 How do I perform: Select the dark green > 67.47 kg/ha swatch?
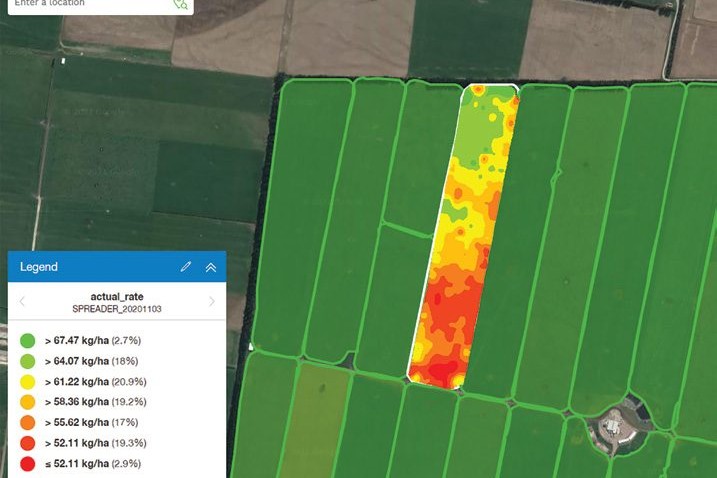[27, 341]
